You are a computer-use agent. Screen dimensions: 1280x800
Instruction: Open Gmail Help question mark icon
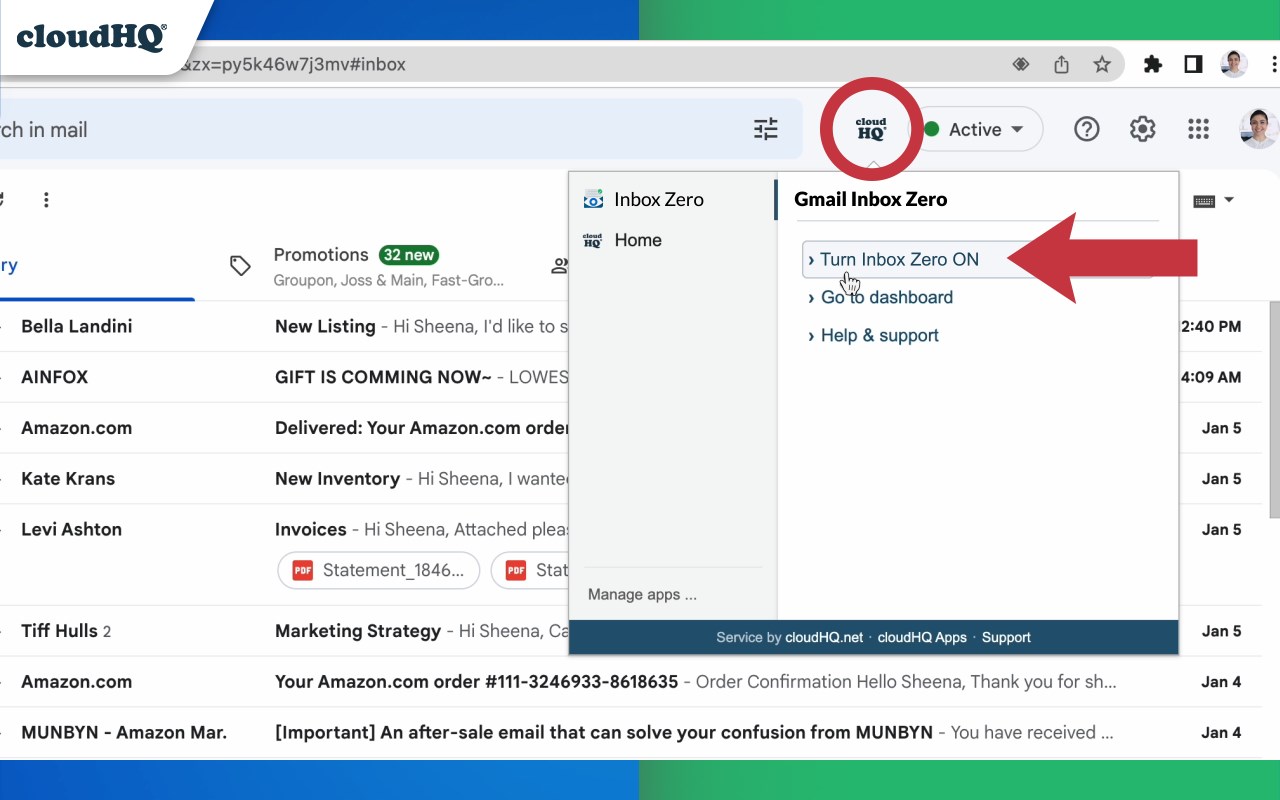tap(1087, 129)
